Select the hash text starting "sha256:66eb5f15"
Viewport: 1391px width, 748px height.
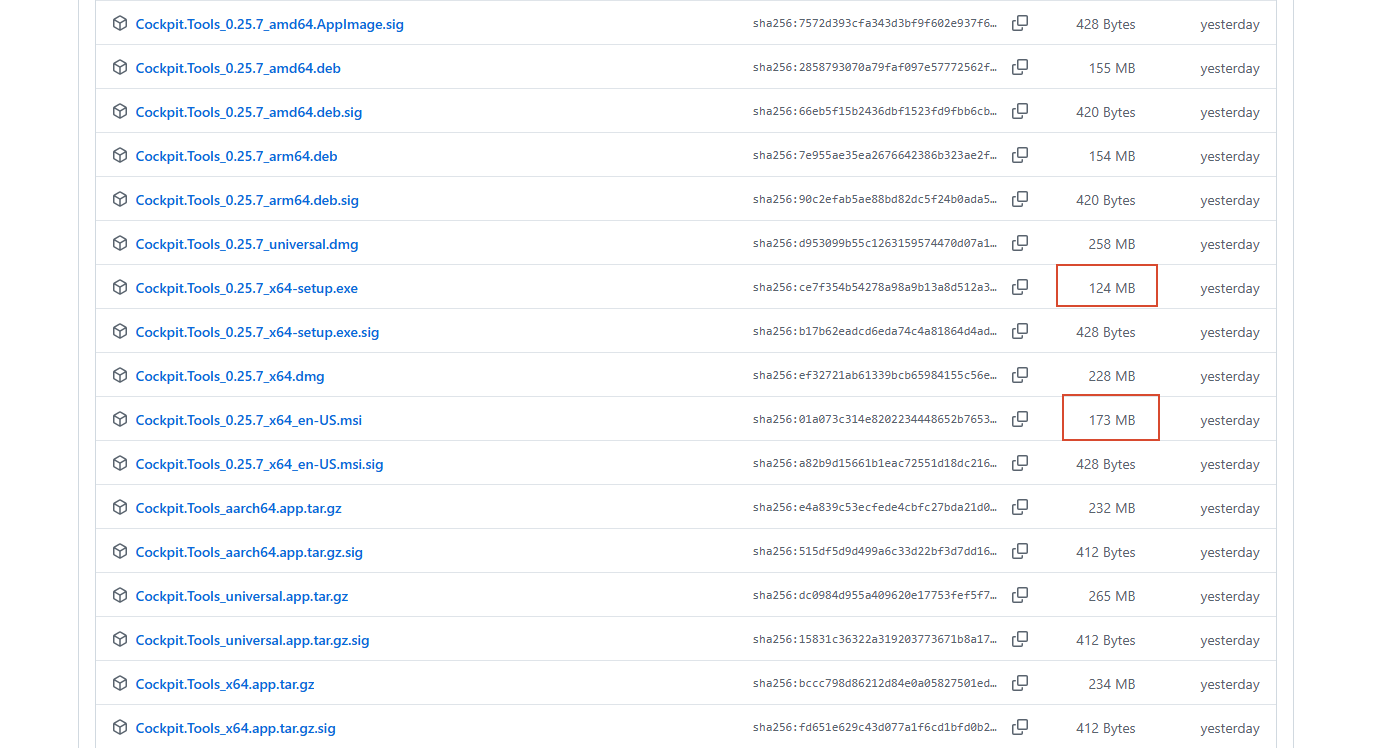875,112
